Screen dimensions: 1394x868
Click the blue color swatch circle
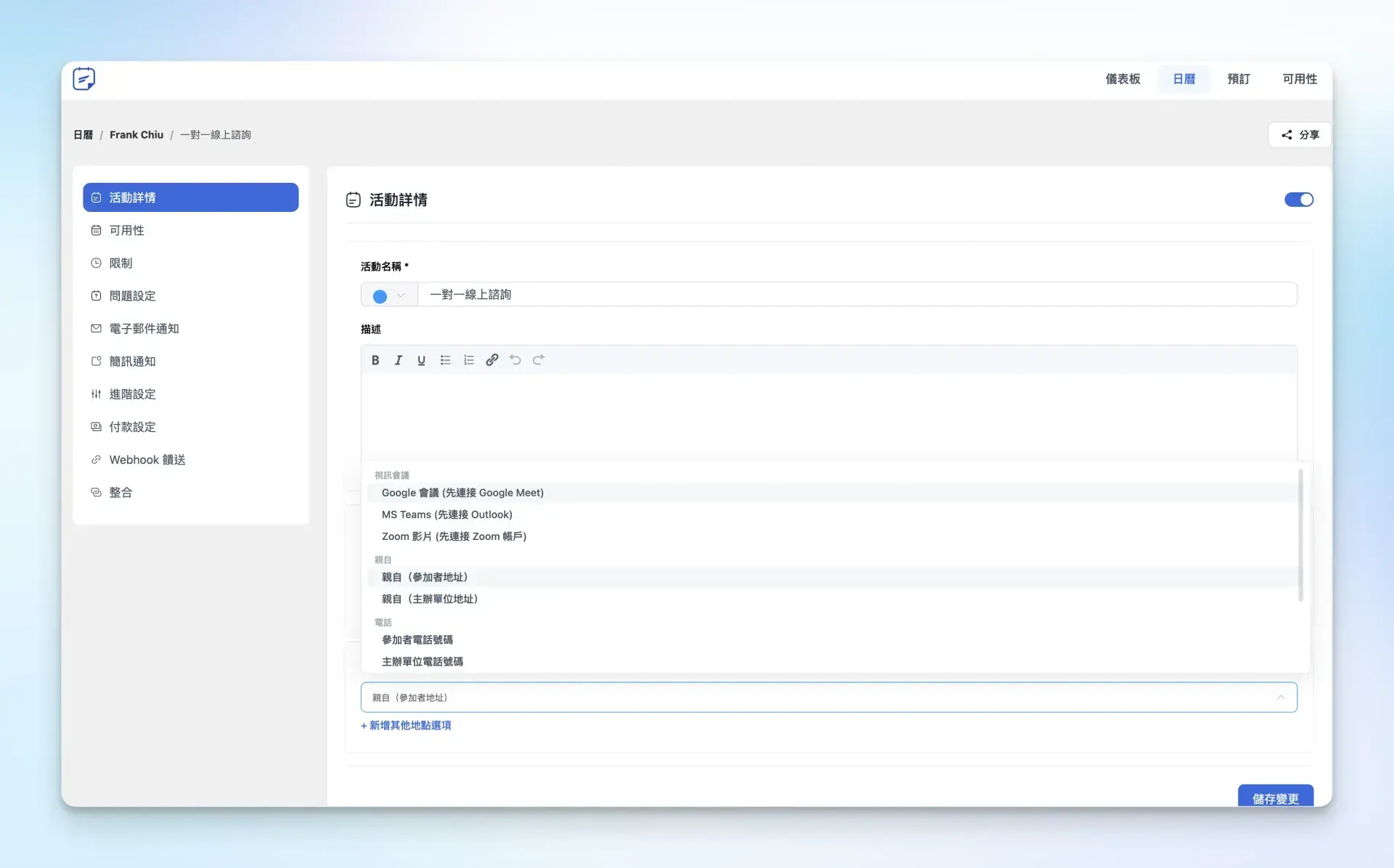click(380, 296)
